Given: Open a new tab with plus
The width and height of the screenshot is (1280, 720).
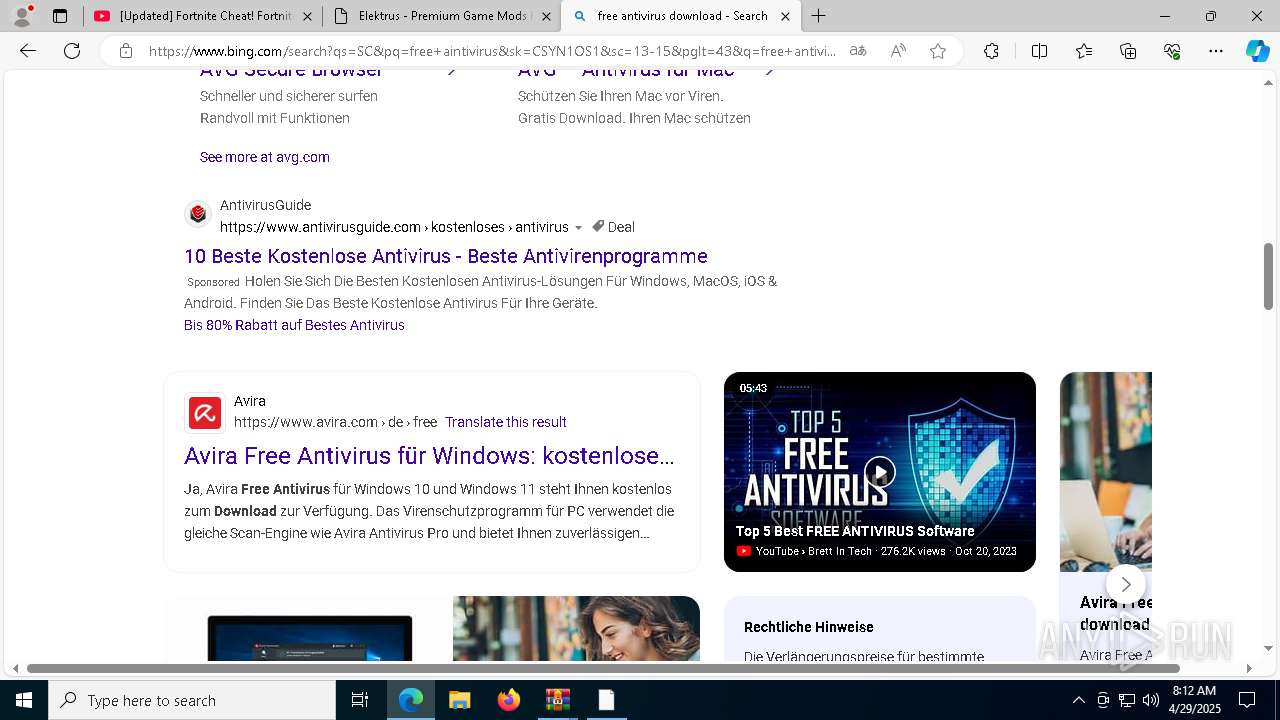Looking at the screenshot, I should pos(818,16).
